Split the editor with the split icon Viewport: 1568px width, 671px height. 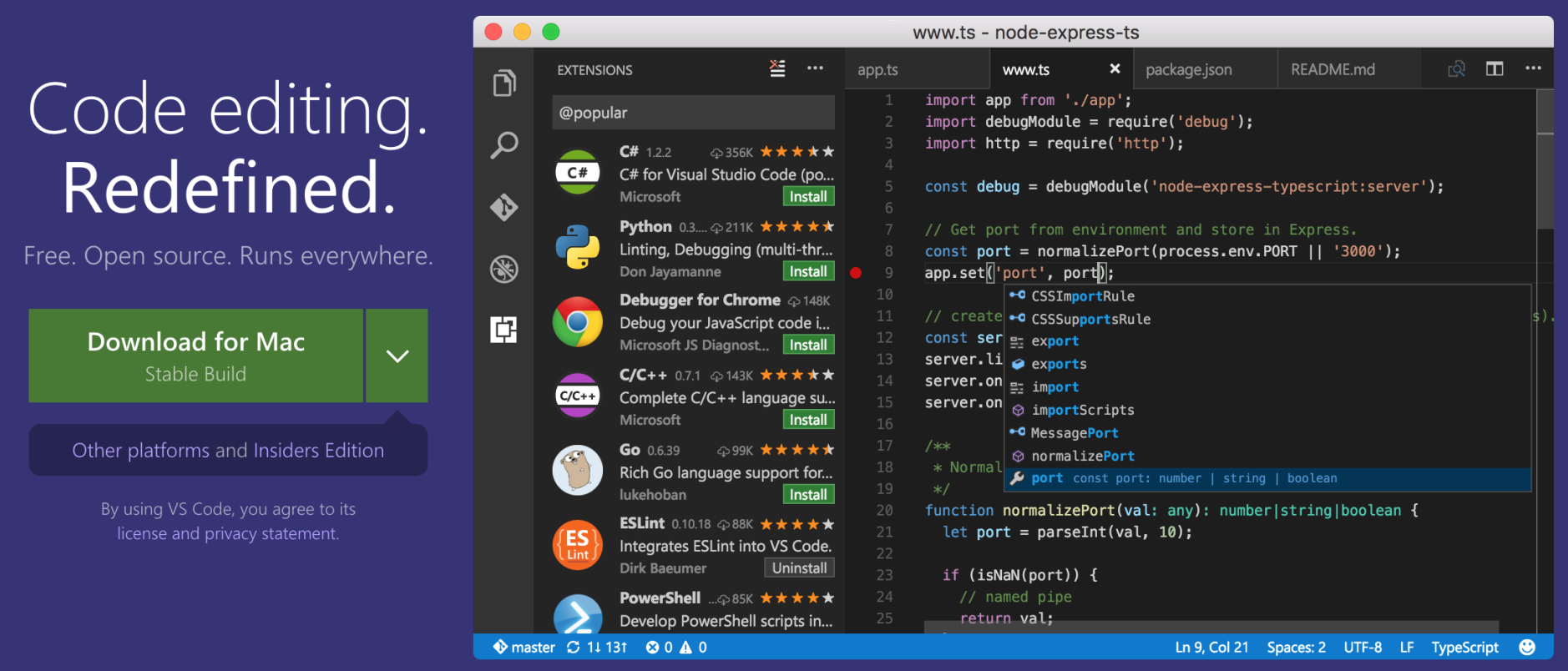[x=1495, y=68]
